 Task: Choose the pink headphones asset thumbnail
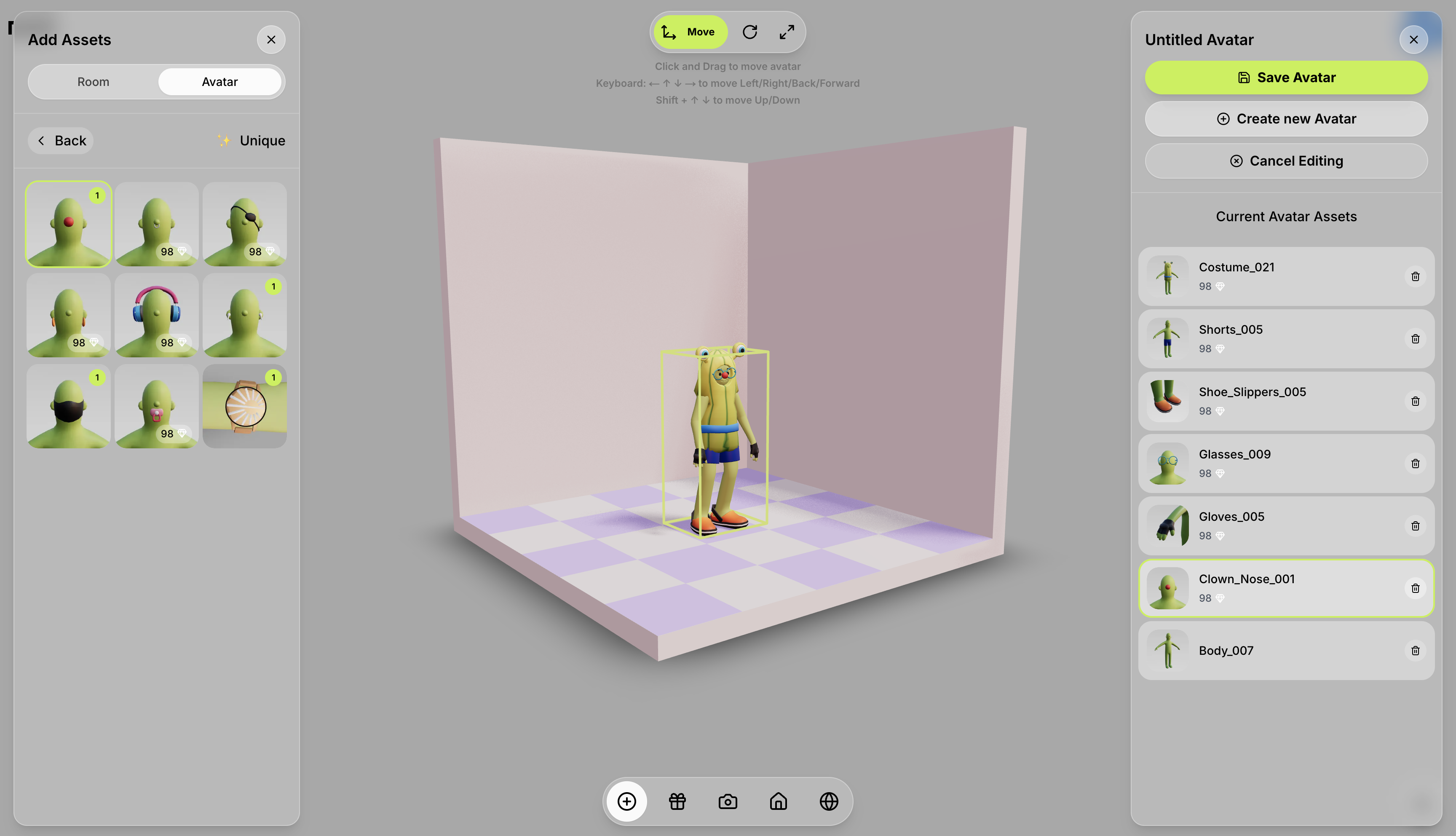point(156,315)
